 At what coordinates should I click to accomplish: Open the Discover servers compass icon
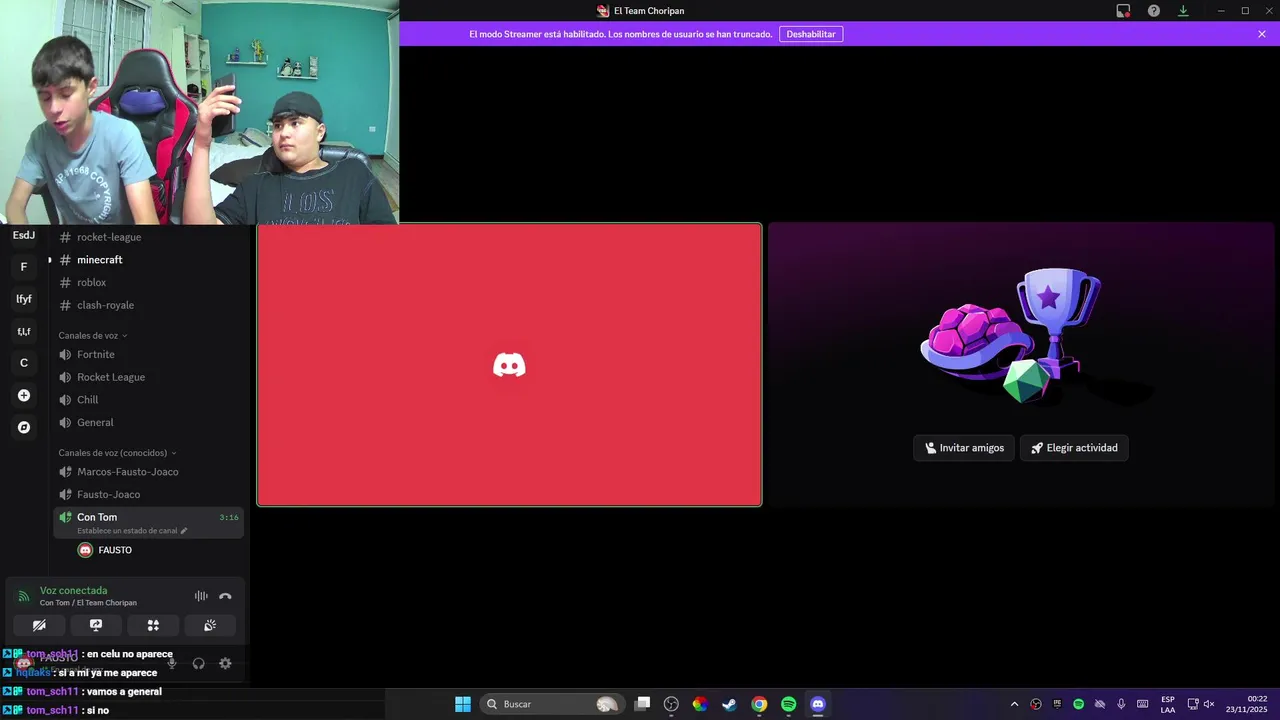[x=24, y=427]
